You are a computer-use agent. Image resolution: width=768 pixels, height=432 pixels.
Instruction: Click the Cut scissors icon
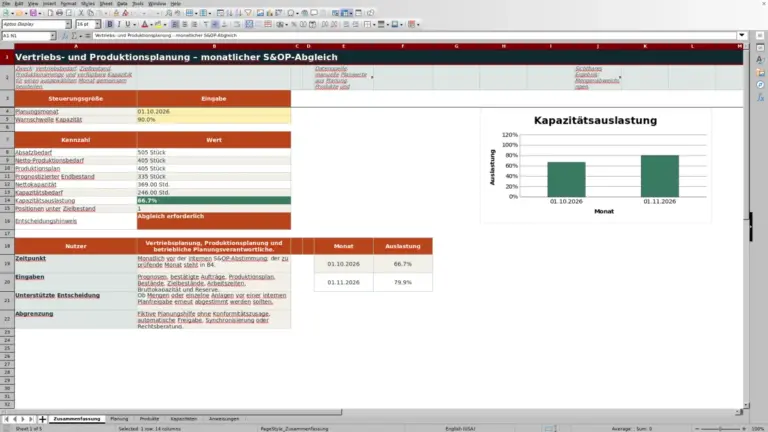[81, 13]
